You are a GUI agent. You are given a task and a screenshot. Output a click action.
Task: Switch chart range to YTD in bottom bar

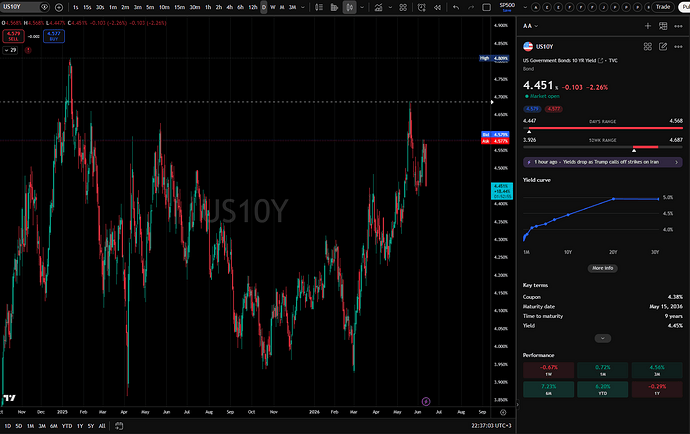click(67, 426)
